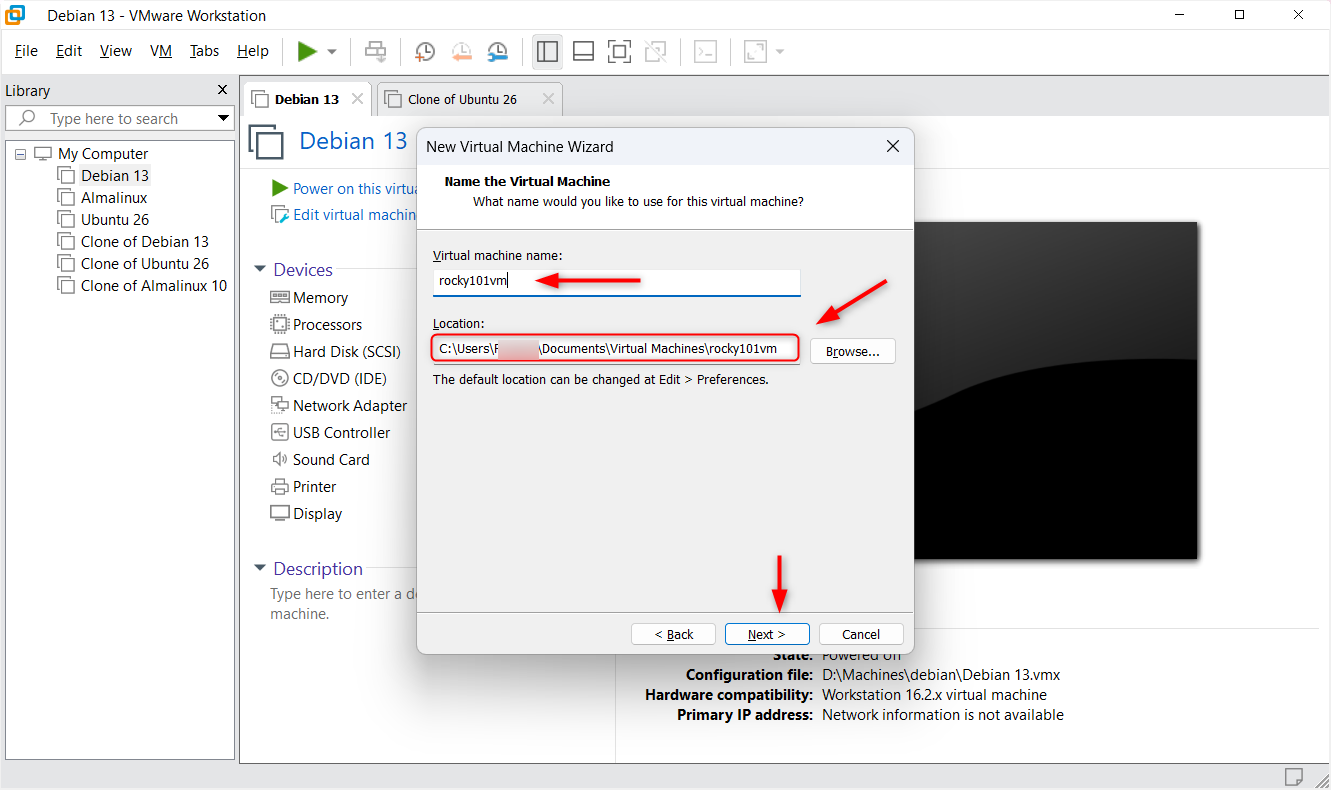The image size is (1331, 790).
Task: Collapse the My Computer tree node
Action: (20, 154)
